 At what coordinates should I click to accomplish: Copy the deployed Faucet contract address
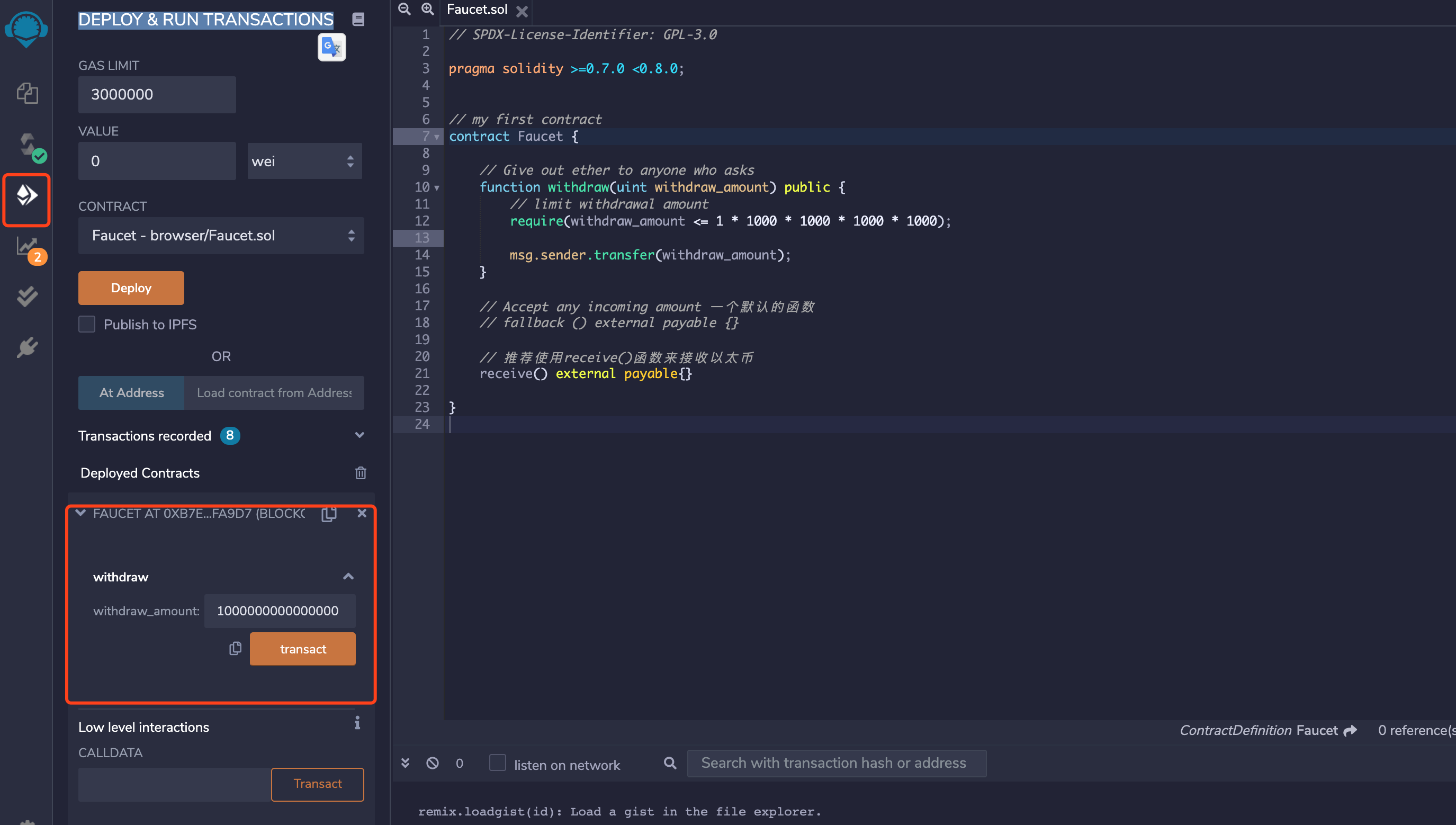(329, 513)
